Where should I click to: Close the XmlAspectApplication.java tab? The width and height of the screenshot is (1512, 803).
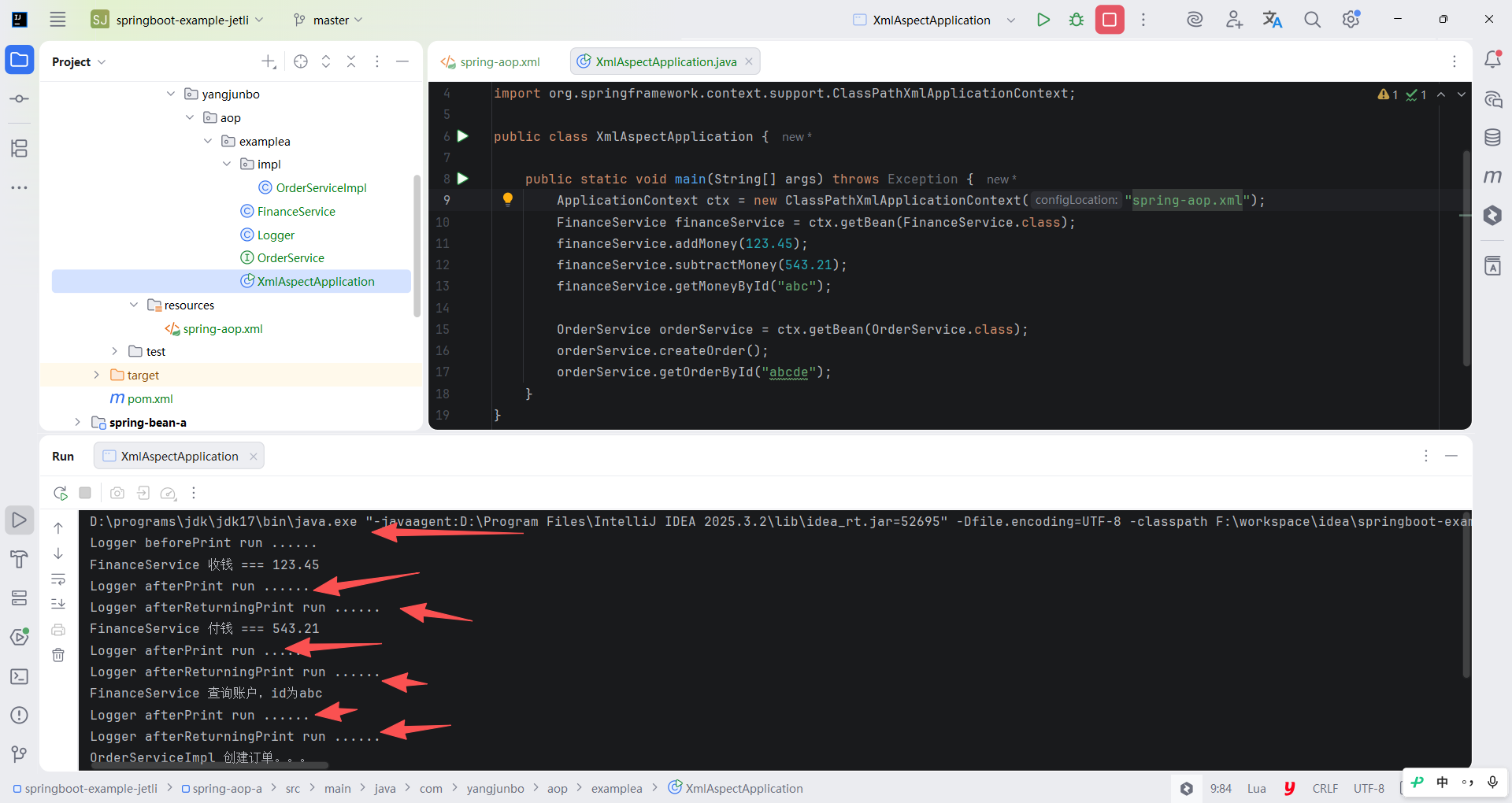(x=749, y=61)
